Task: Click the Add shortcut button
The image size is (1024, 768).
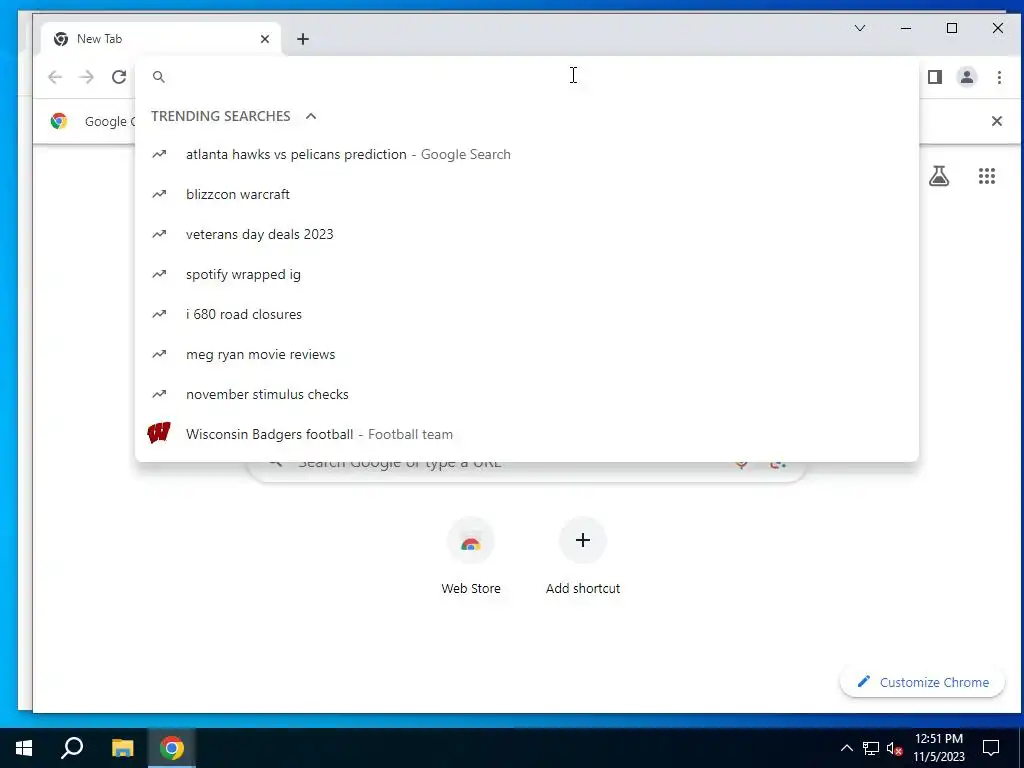Action: pyautogui.click(x=583, y=556)
